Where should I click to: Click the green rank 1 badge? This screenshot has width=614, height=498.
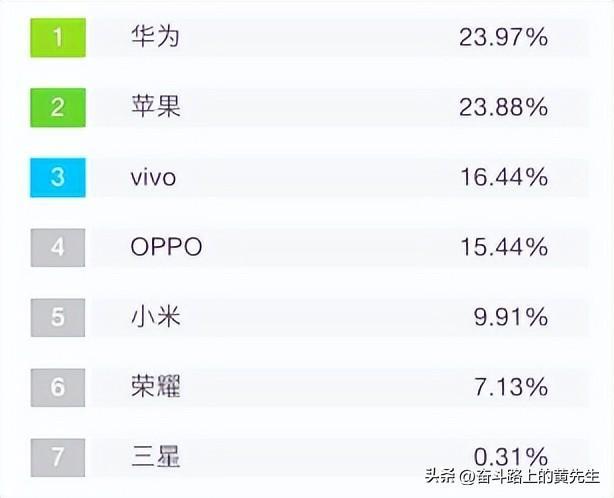tap(57, 38)
